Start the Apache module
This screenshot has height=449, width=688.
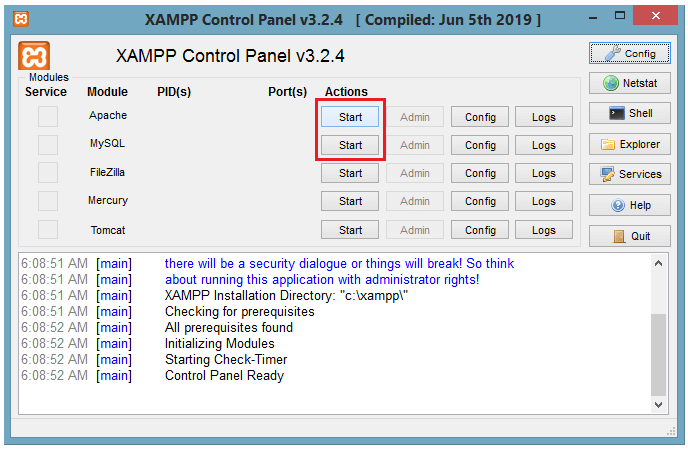click(x=350, y=117)
